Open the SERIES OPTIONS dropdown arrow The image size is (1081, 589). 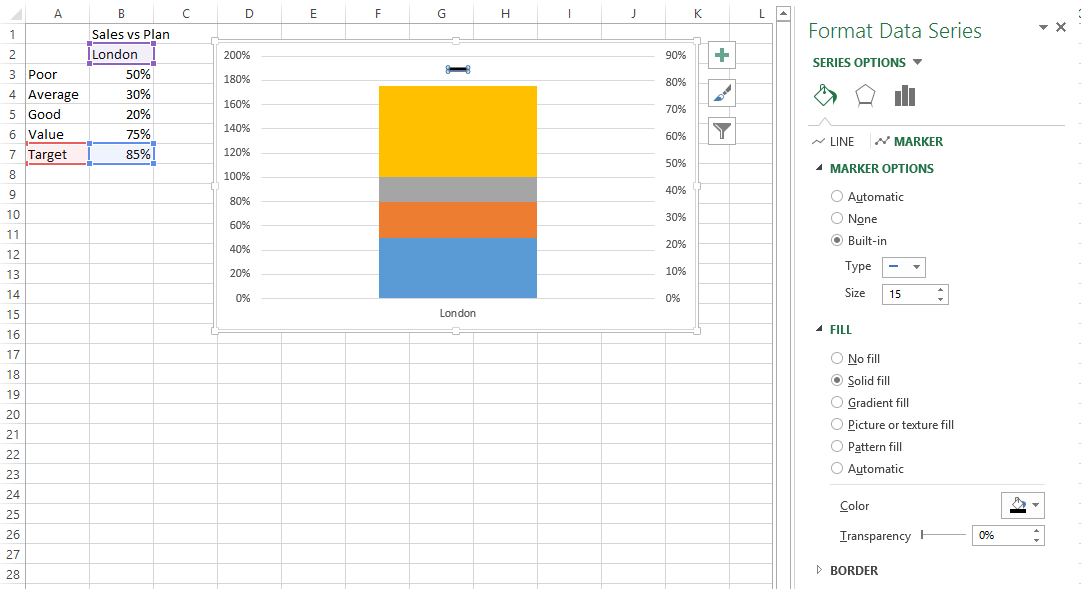click(x=918, y=62)
